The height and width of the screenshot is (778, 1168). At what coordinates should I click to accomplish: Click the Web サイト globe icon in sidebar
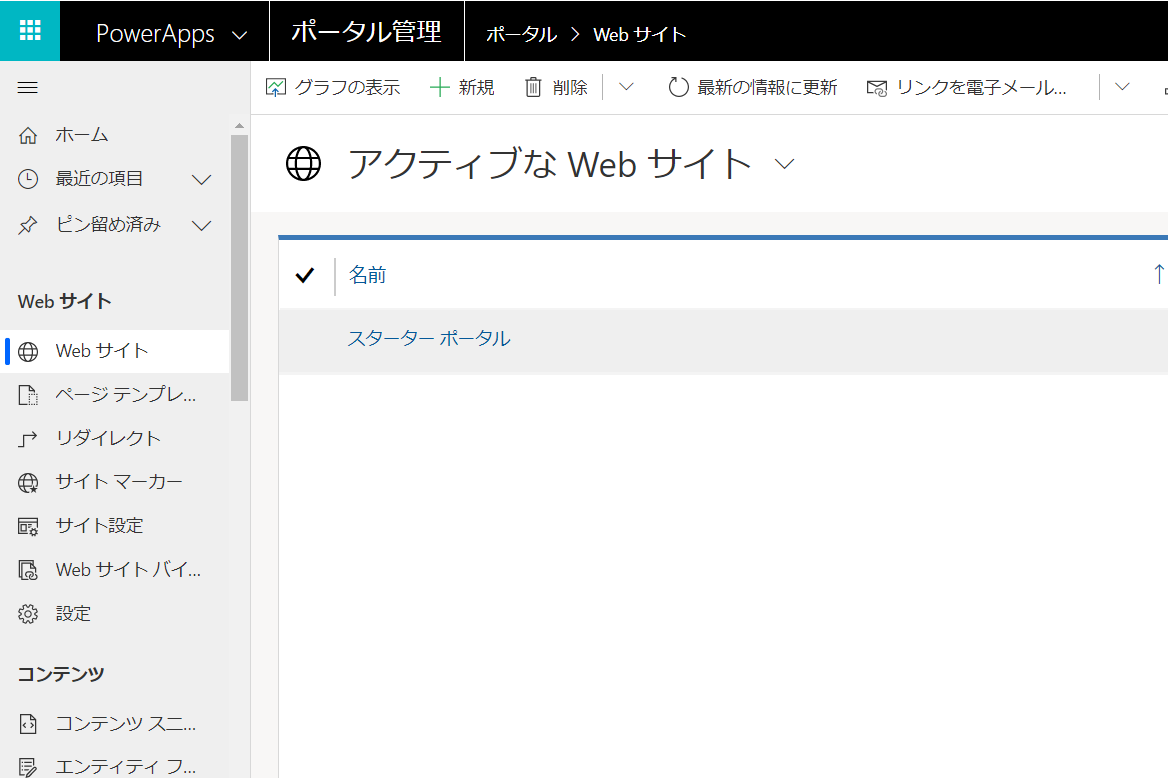(28, 352)
